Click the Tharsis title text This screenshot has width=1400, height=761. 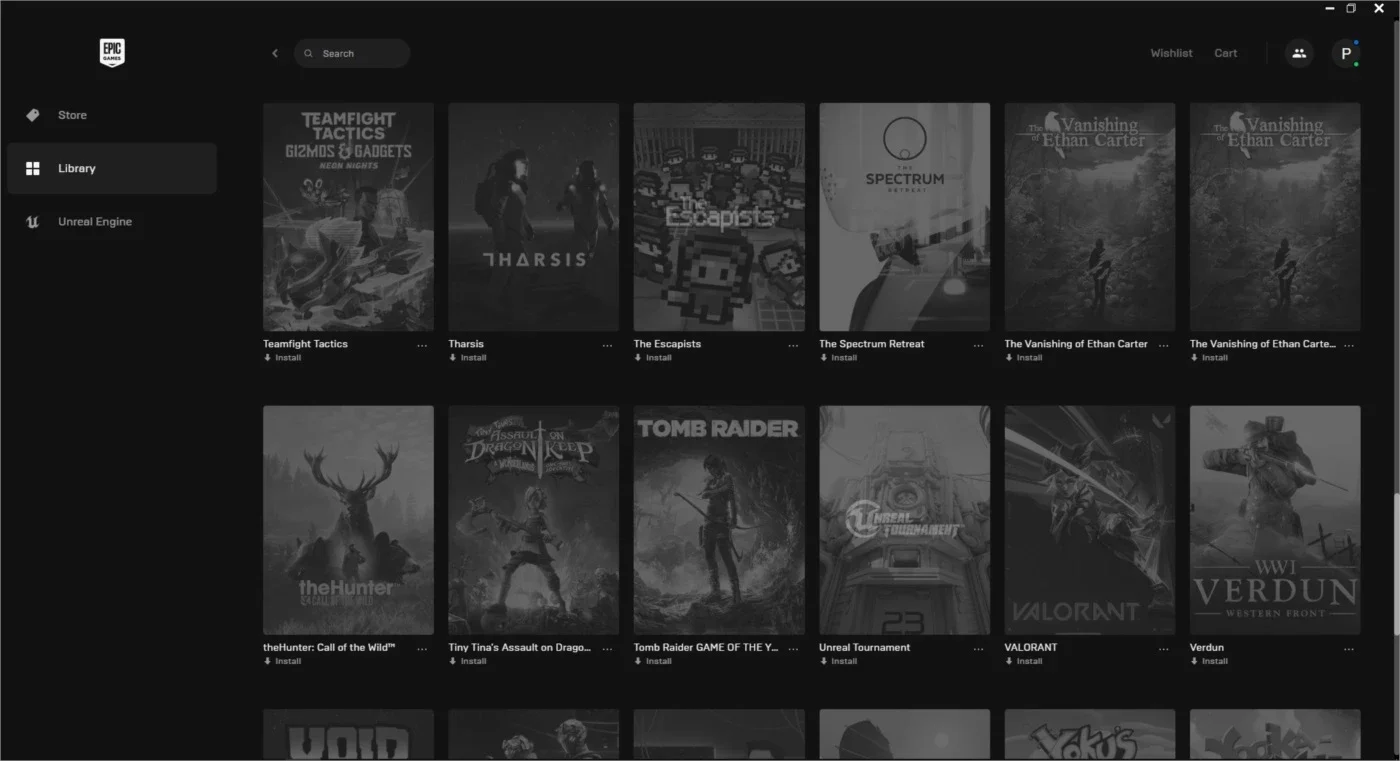(x=466, y=344)
